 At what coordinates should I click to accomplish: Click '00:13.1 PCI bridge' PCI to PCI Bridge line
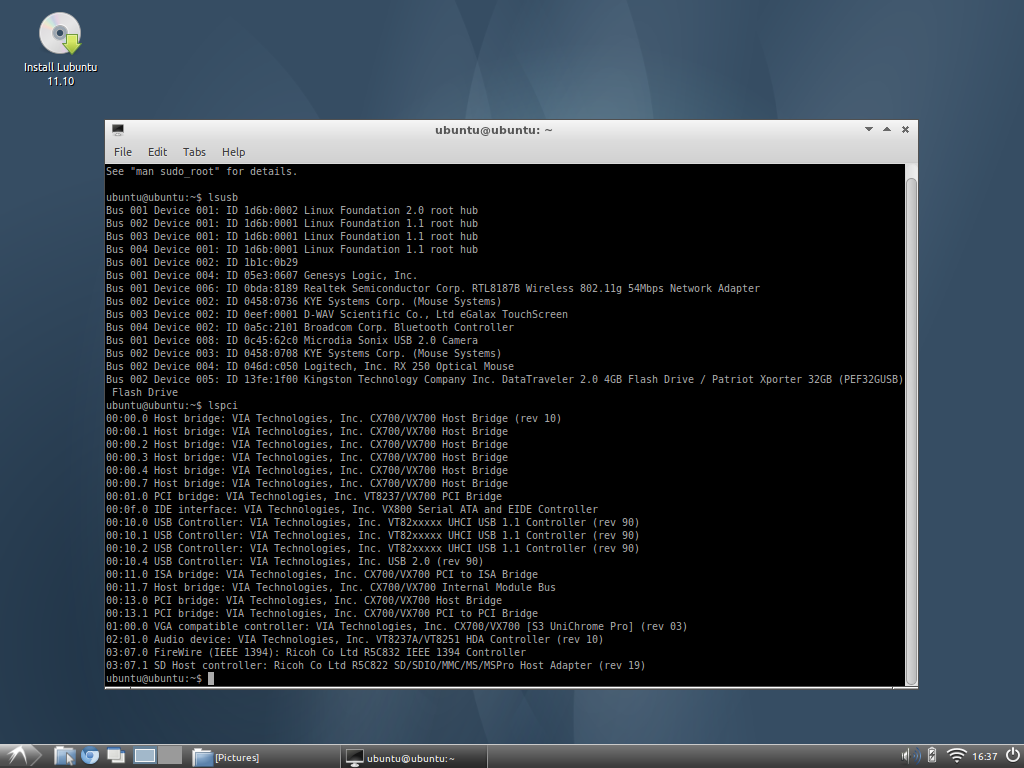[x=322, y=613]
